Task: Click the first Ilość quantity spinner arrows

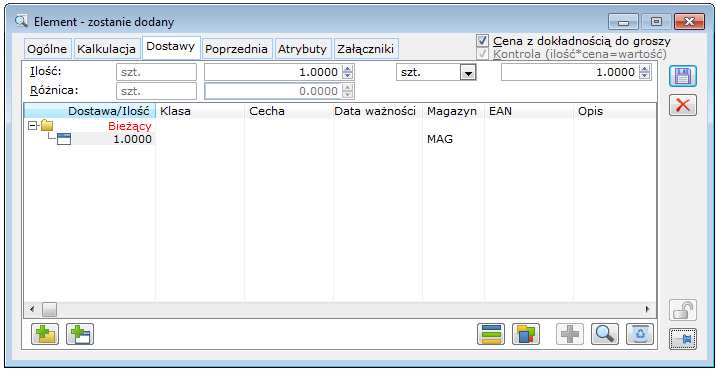Action: 348,72
